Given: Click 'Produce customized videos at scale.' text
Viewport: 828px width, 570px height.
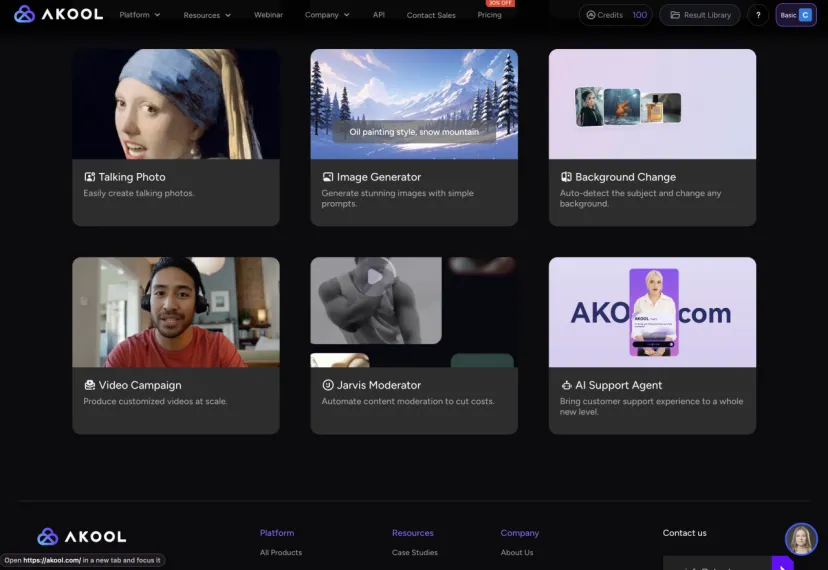Looking at the screenshot, I should click(x=155, y=401).
